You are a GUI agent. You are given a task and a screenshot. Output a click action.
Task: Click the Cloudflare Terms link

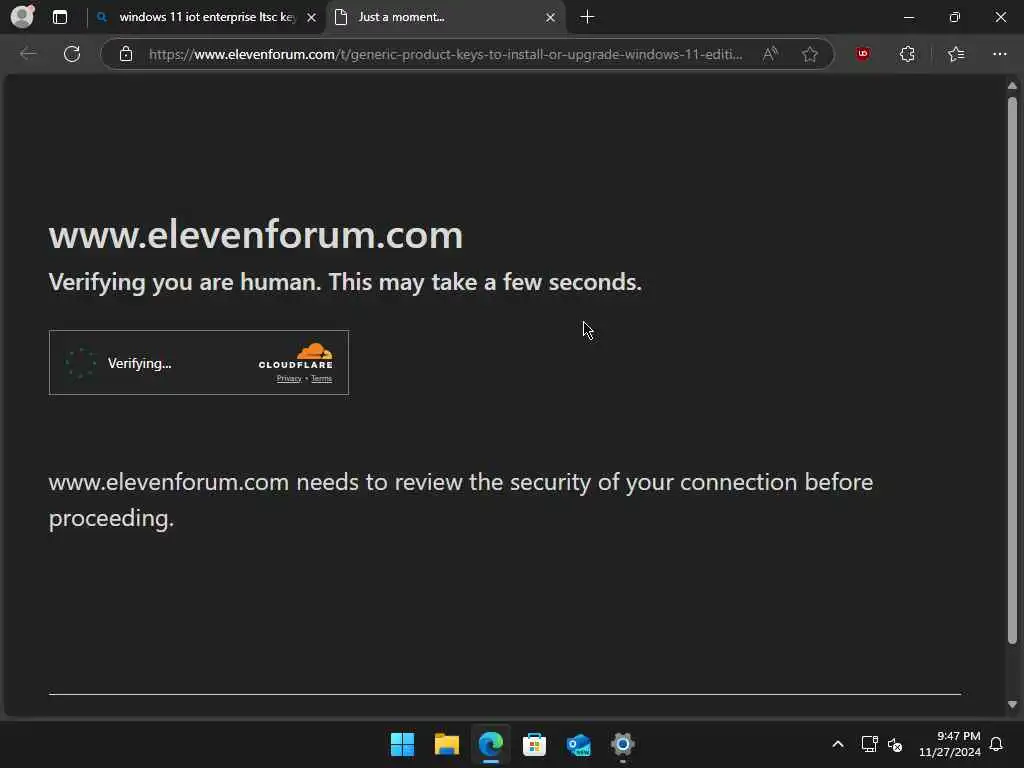321,379
